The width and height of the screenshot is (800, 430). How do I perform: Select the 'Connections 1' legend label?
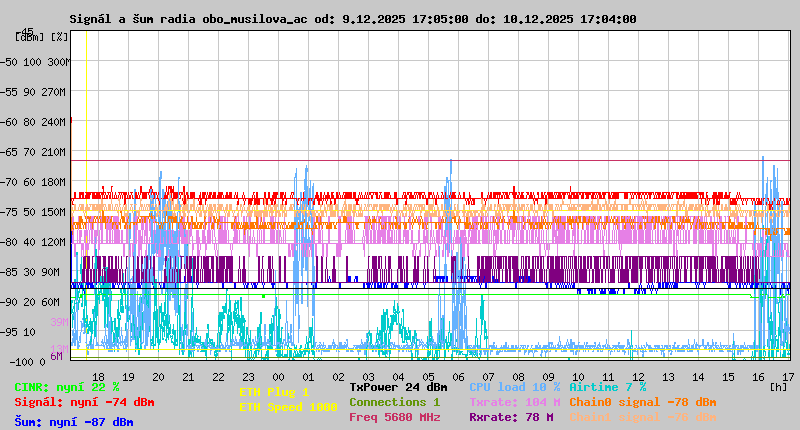(394, 402)
